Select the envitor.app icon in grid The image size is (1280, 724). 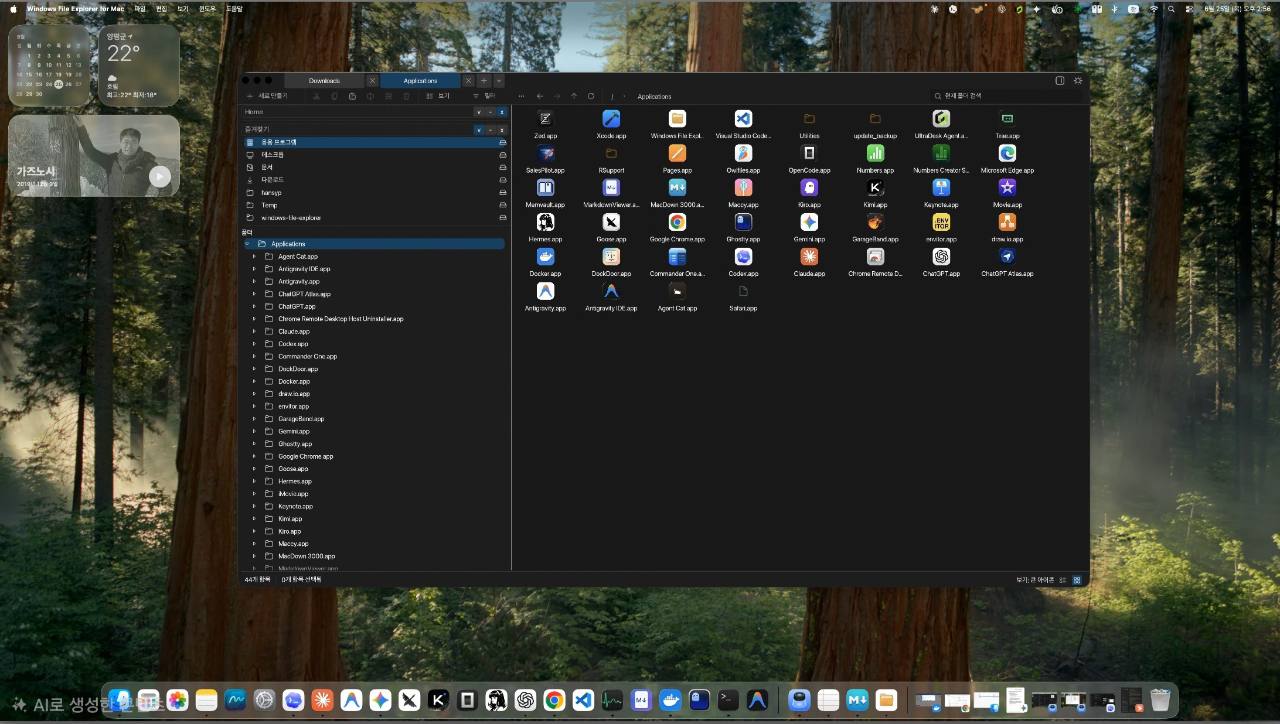point(941,222)
